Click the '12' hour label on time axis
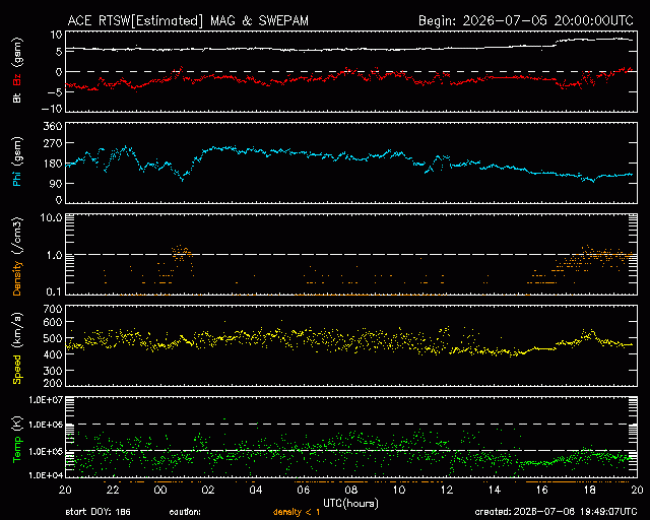The width and height of the screenshot is (650, 520). coord(446,490)
